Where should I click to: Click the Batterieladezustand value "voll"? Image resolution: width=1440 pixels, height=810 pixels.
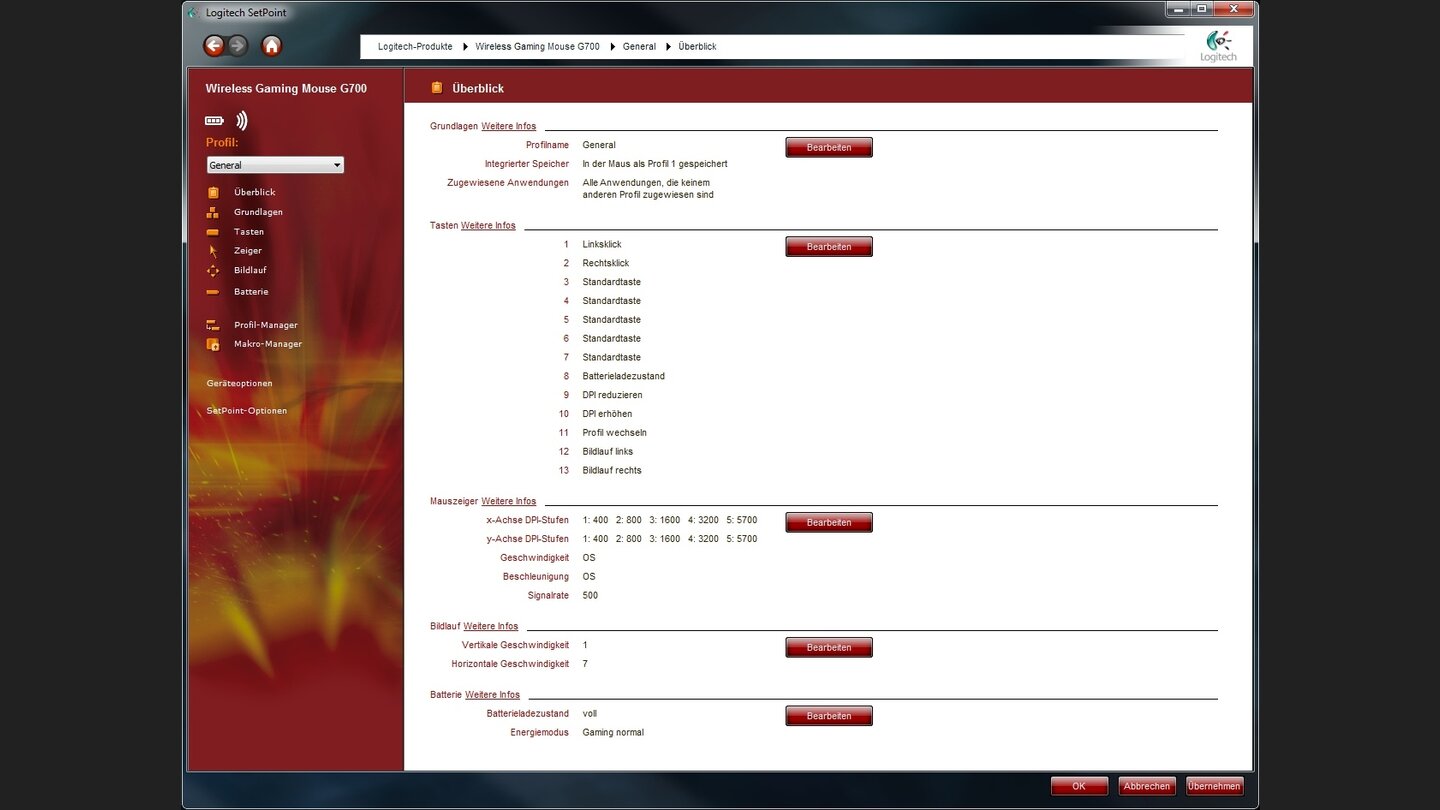click(x=590, y=714)
